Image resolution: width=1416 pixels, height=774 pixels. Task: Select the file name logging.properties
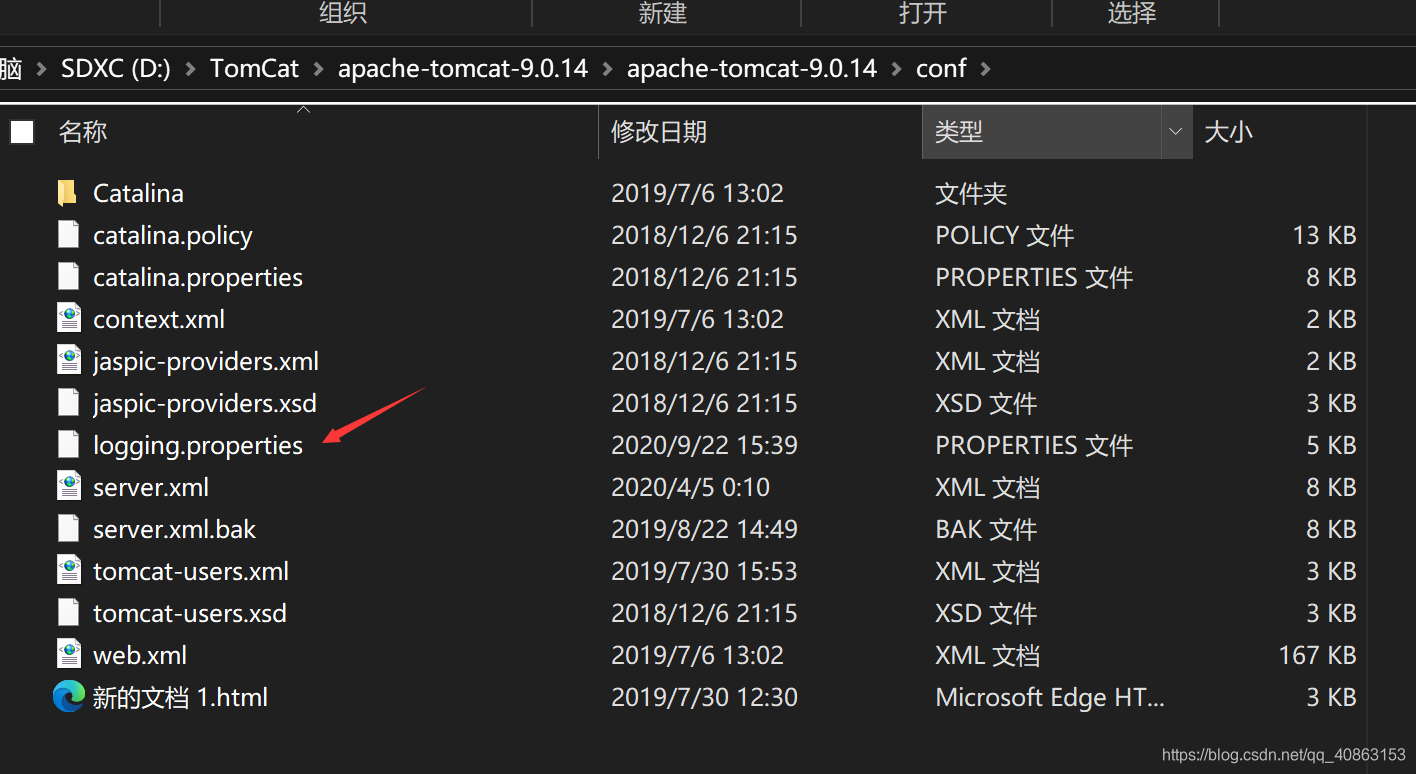[x=198, y=445]
